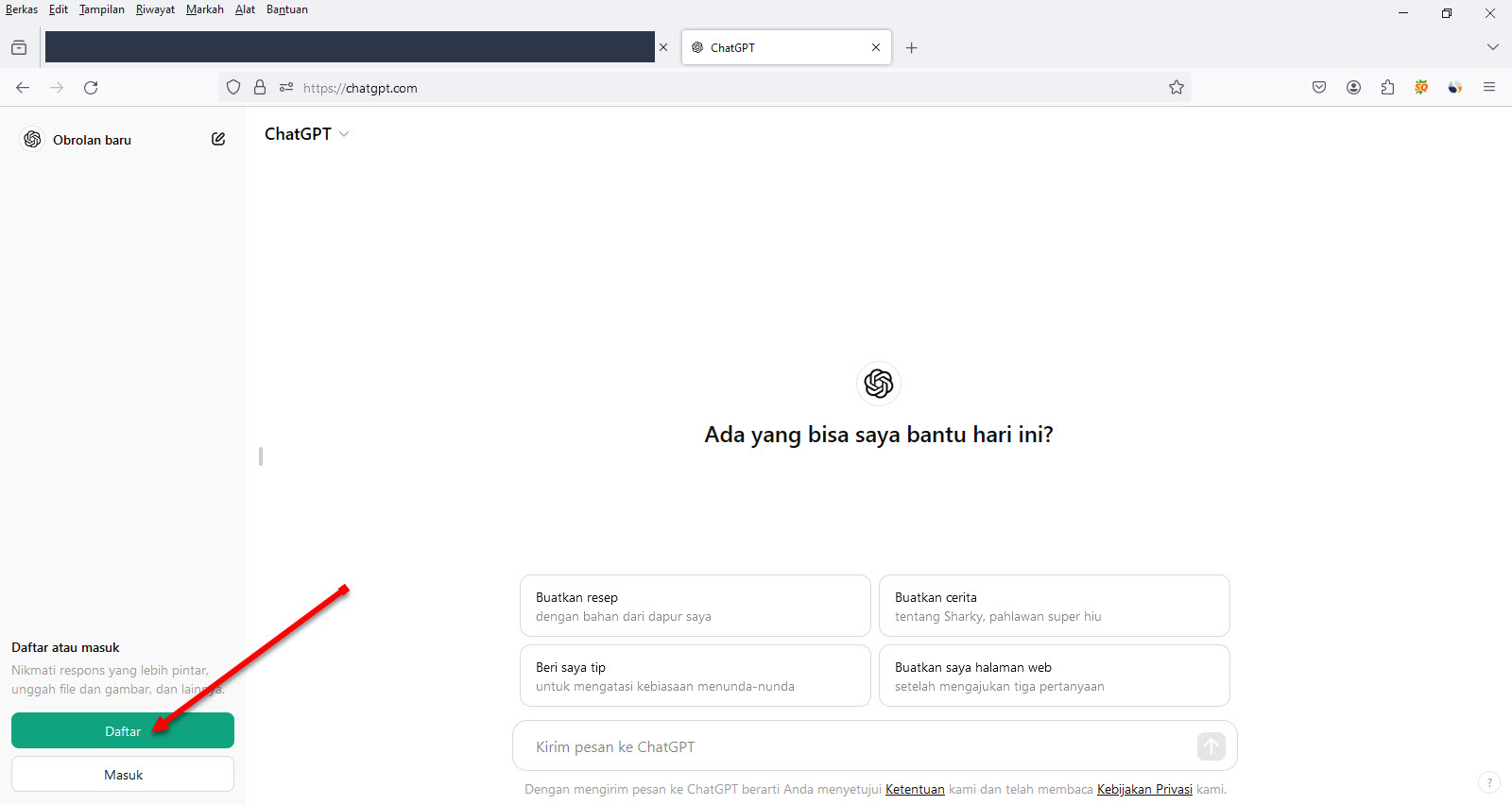The width and height of the screenshot is (1512, 805).
Task: Focus the Kirim pesan ke ChatGPT field
Action: pos(850,746)
